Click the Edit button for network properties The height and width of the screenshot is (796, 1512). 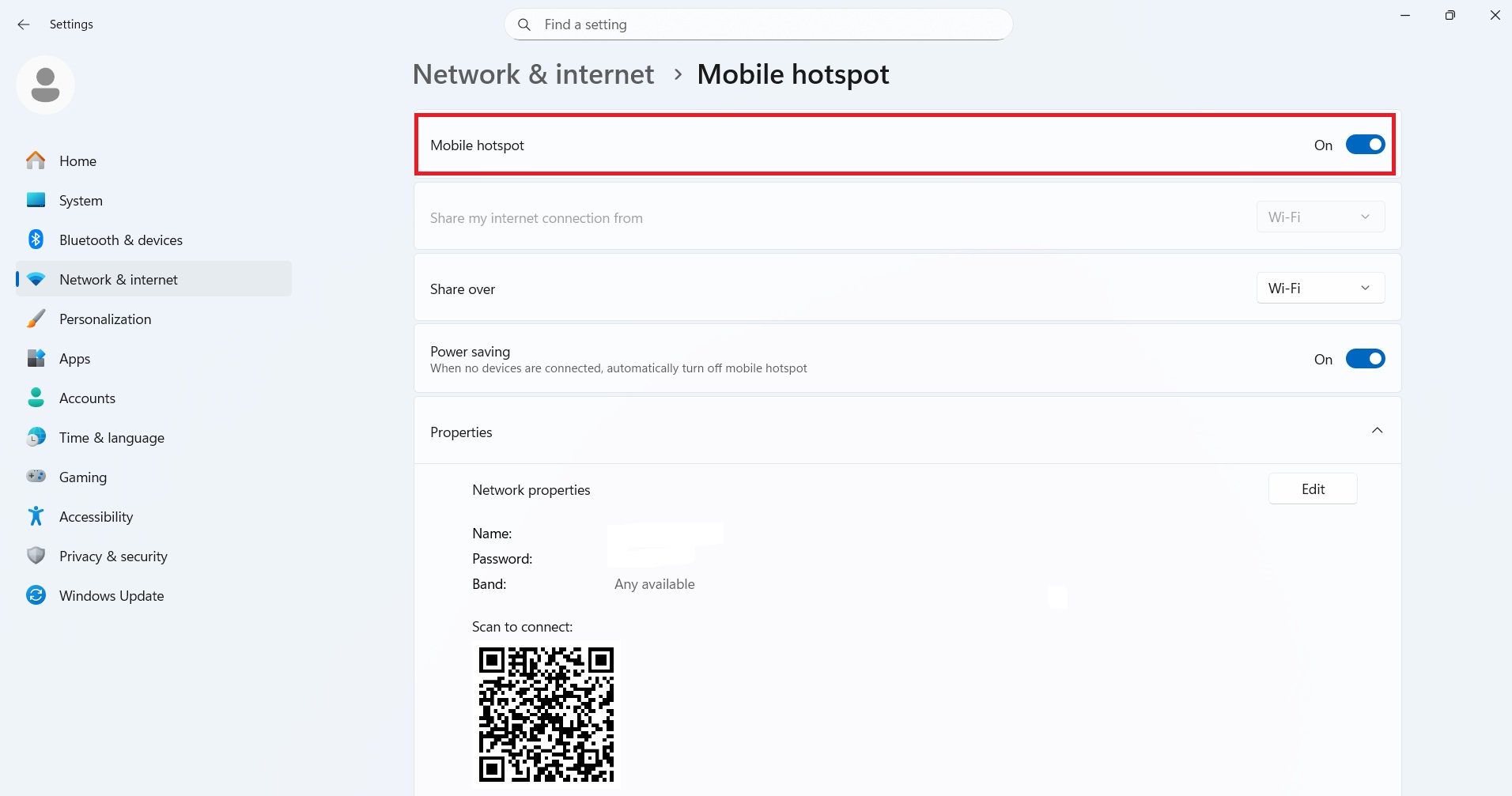click(x=1312, y=489)
